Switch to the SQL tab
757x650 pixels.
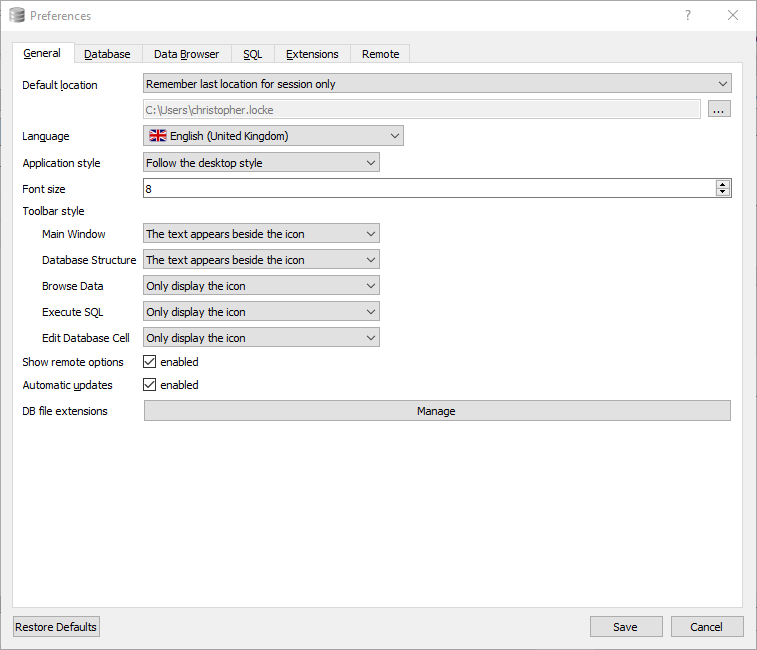pyautogui.click(x=252, y=54)
